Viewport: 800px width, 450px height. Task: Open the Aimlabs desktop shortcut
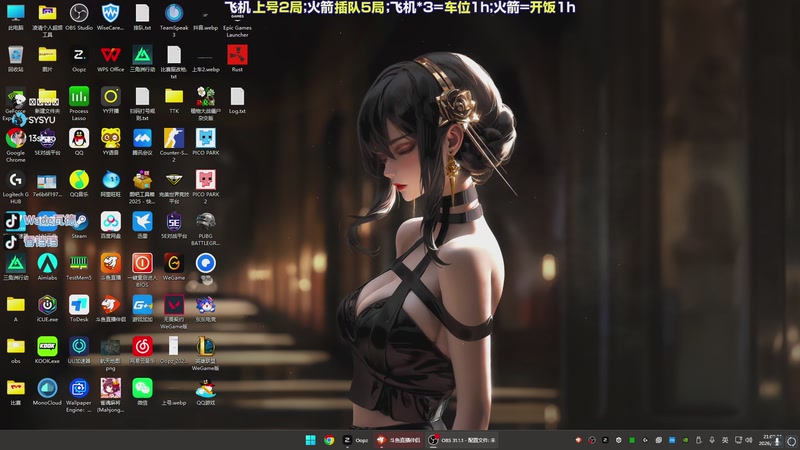47,266
